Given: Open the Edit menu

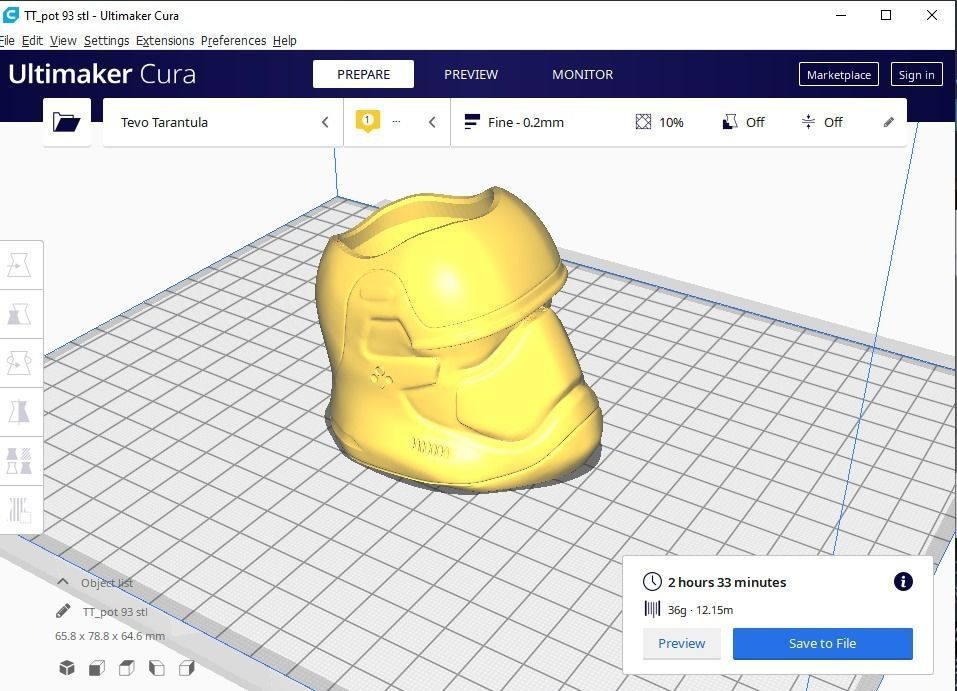Looking at the screenshot, I should [32, 41].
